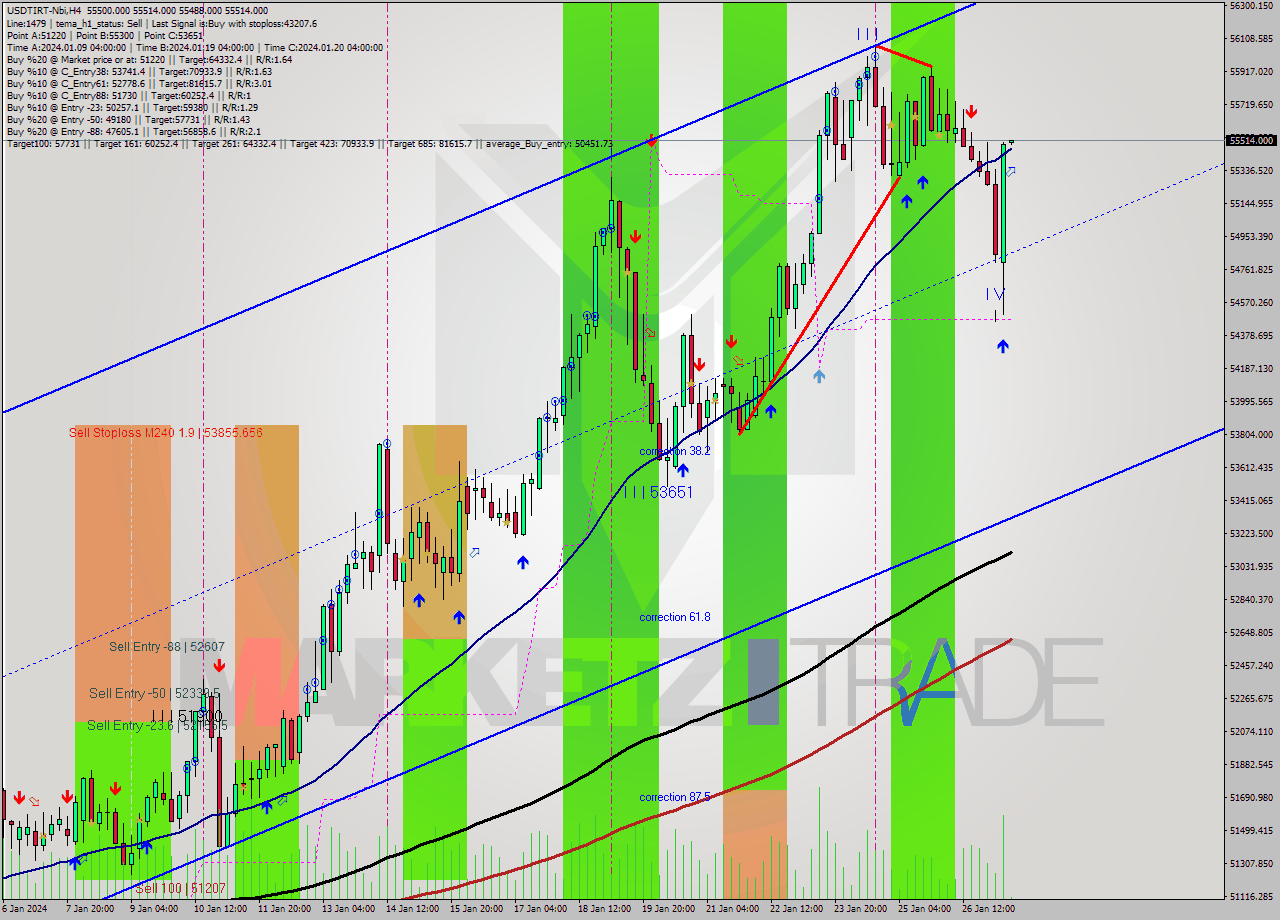Click the 54570.200 price axis value
The width and height of the screenshot is (1280, 920).
point(1251,302)
